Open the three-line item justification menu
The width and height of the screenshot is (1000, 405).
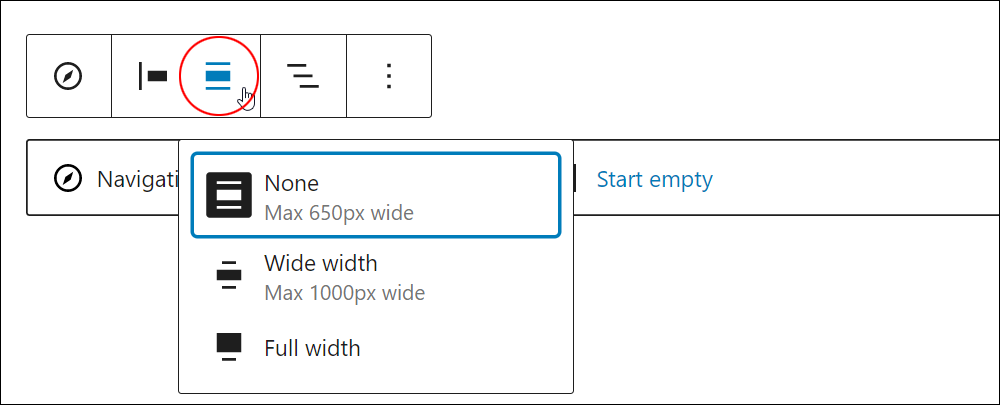point(303,77)
